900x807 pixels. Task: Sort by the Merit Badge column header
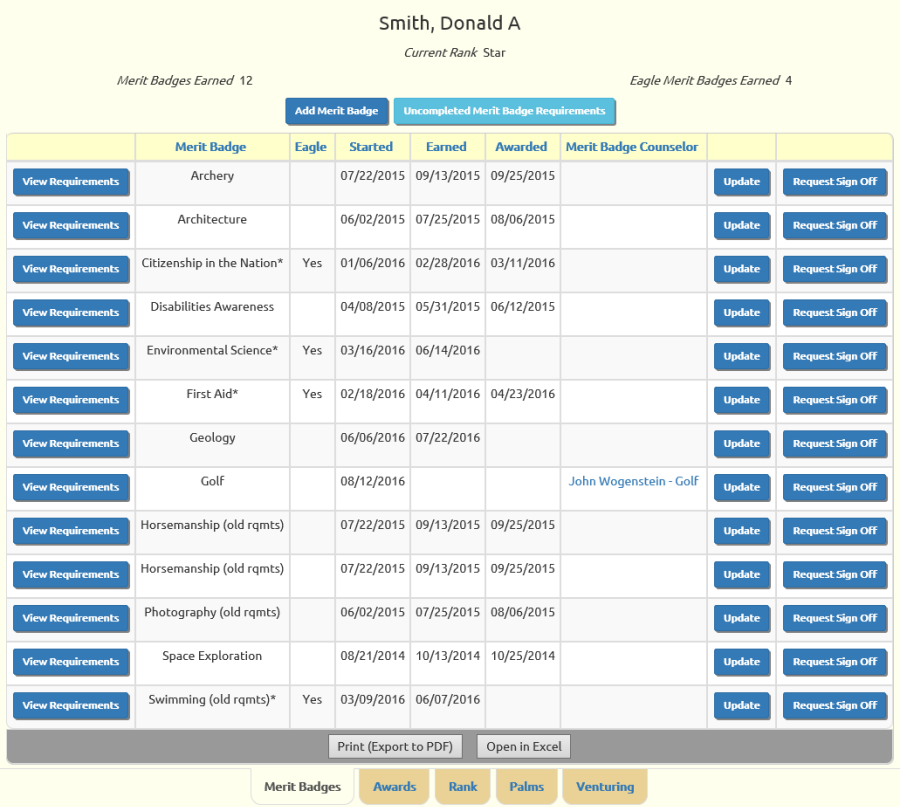tap(211, 147)
